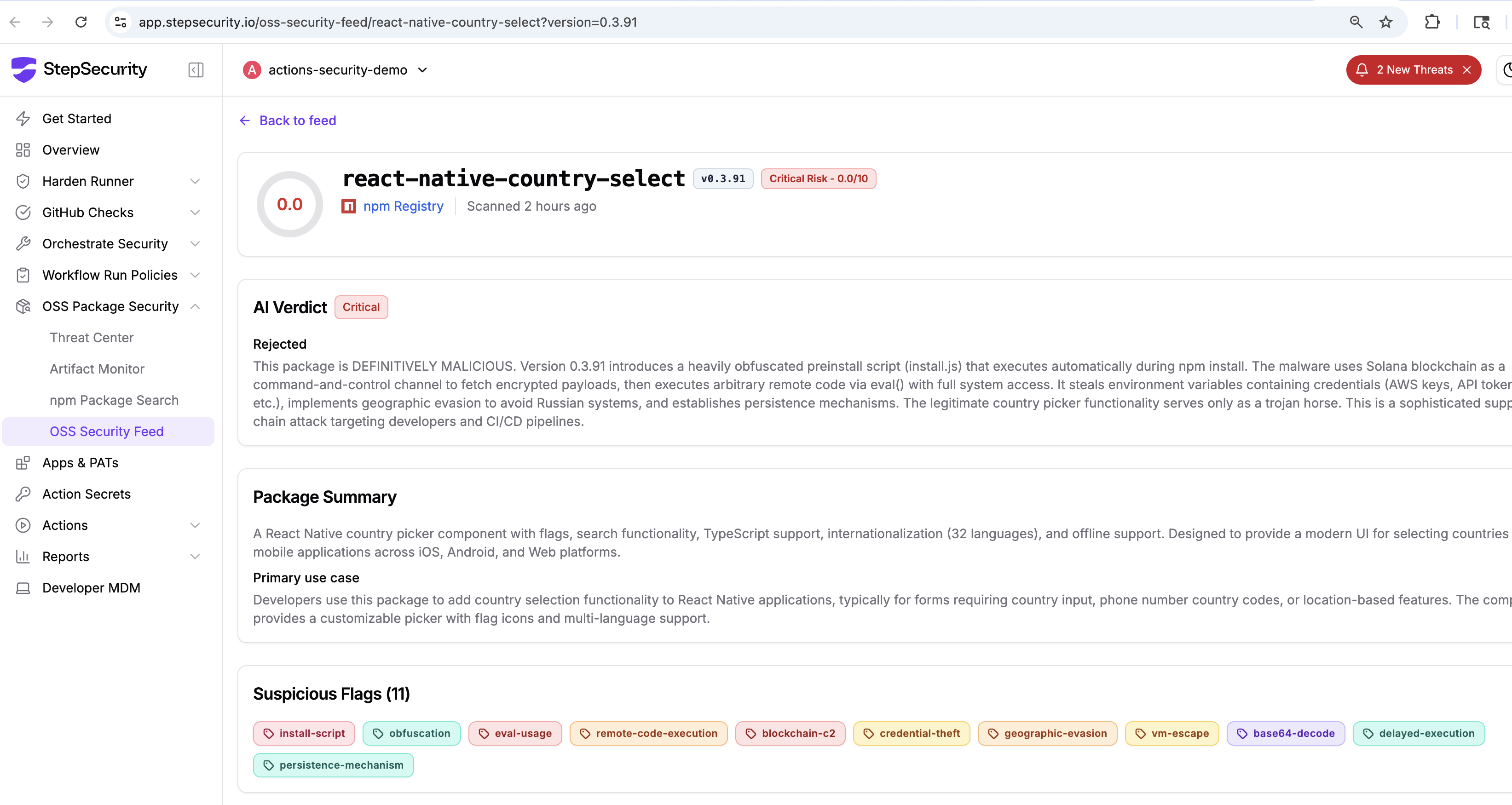Go to Artifact Monitor
The width and height of the screenshot is (1512, 805).
97,369
